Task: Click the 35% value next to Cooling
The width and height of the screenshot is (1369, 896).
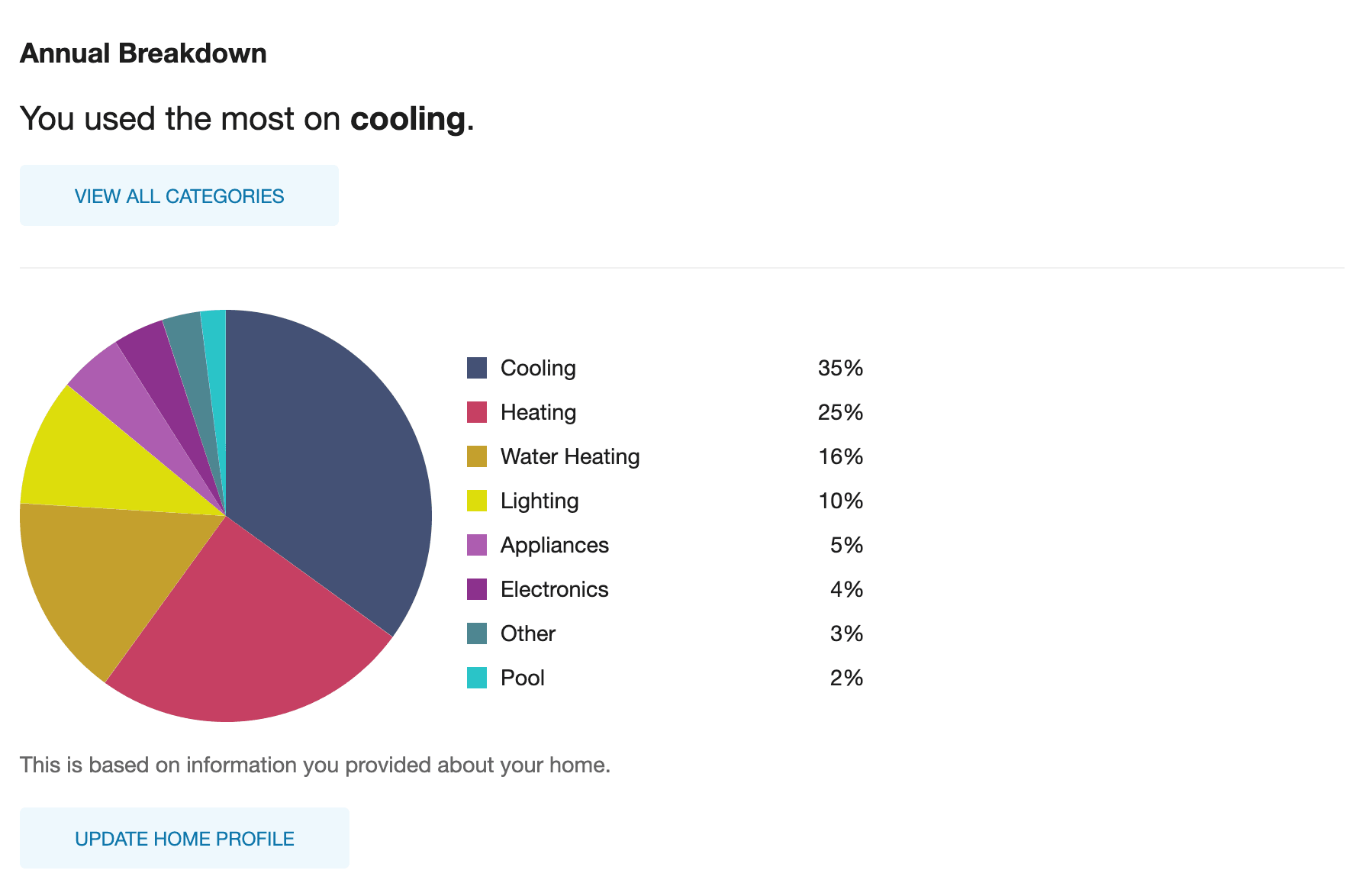Action: tap(839, 367)
